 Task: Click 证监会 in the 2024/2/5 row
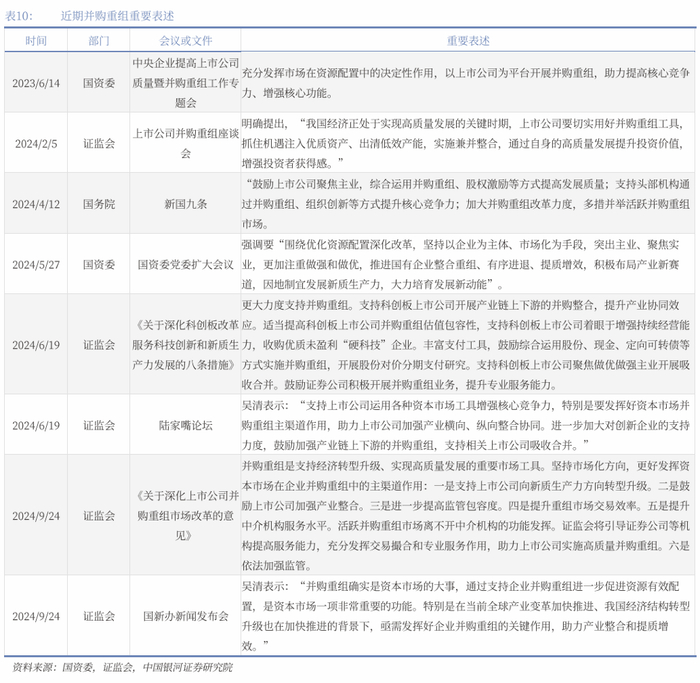click(x=99, y=144)
